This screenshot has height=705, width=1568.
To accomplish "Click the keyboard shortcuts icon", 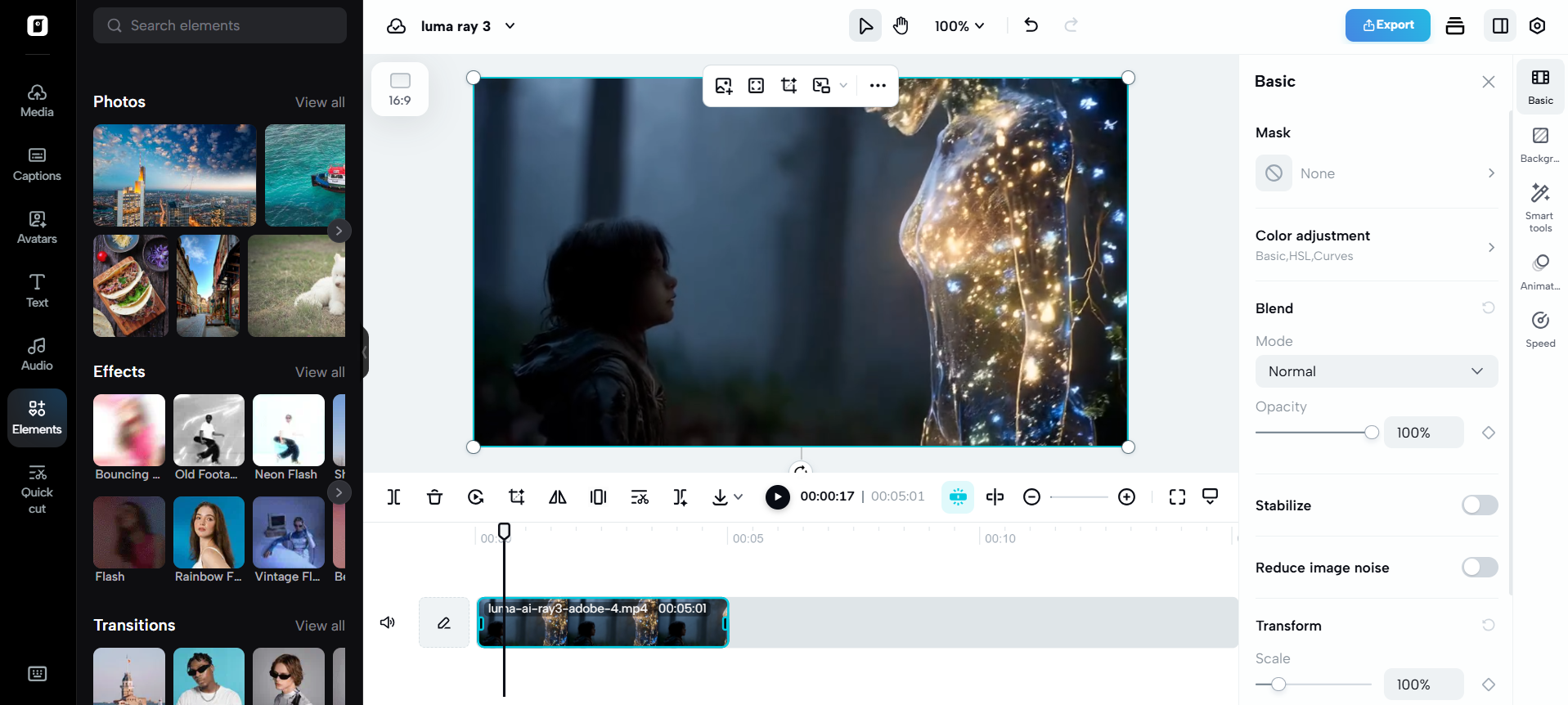I will [37, 674].
